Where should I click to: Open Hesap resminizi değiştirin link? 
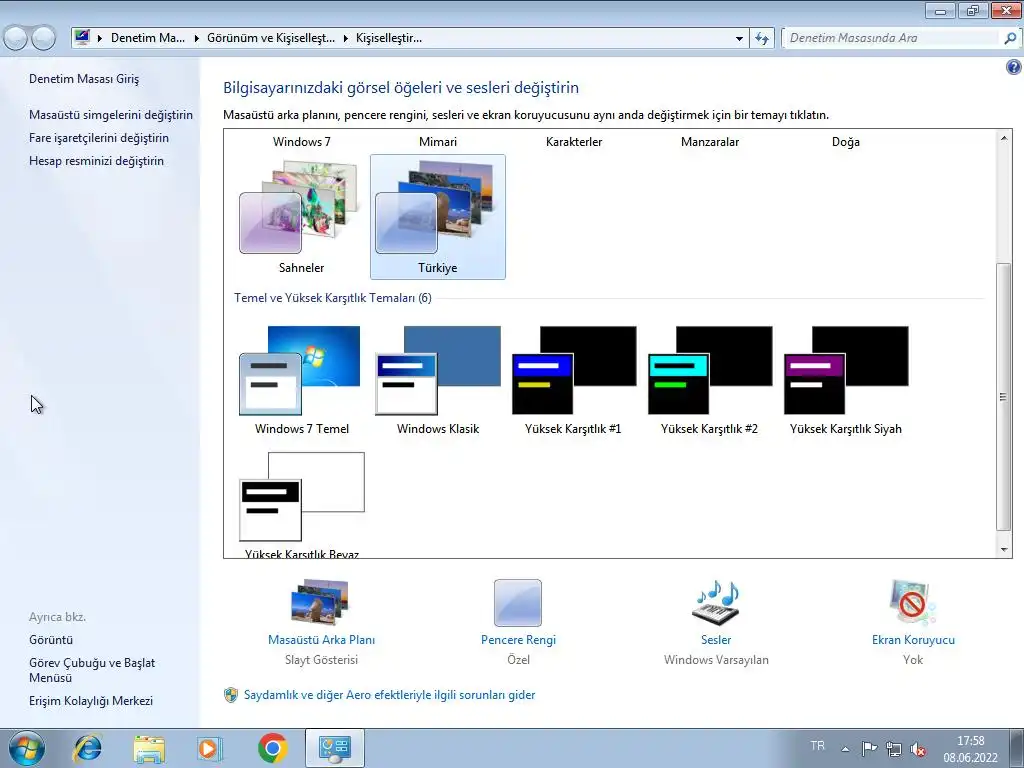coord(96,161)
